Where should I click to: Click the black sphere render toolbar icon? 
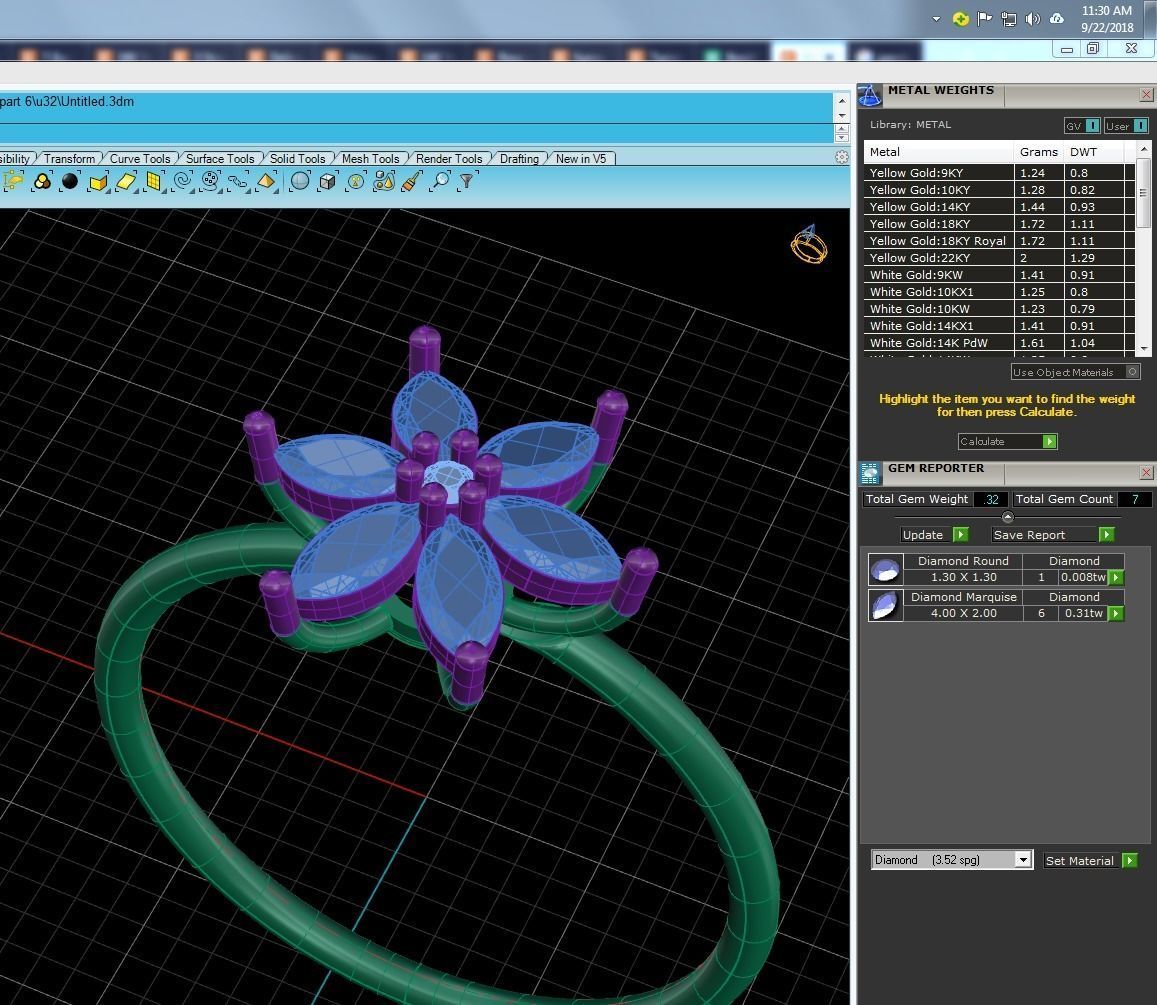click(70, 181)
